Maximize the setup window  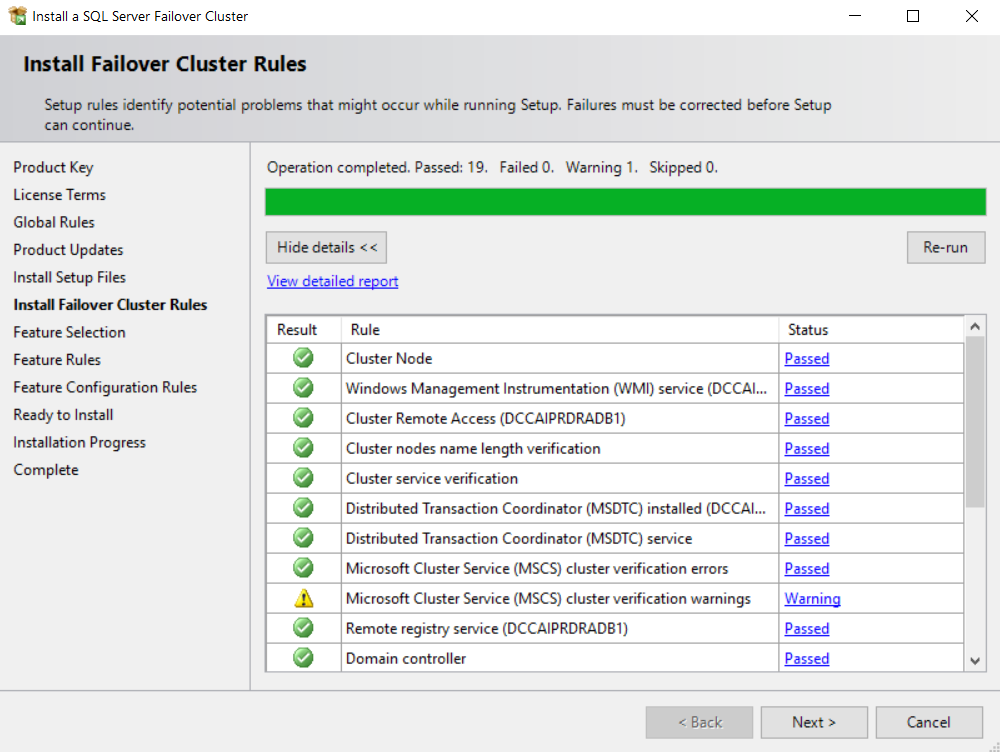(913, 16)
